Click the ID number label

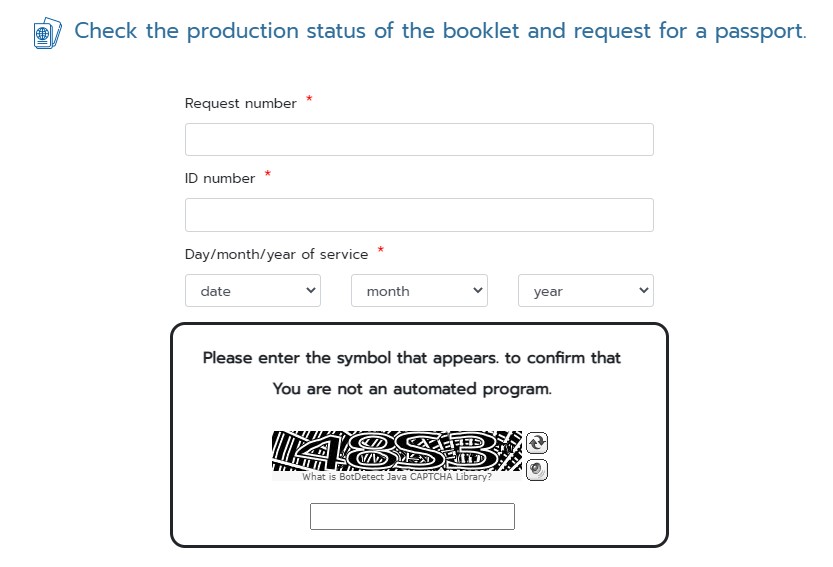click(220, 179)
